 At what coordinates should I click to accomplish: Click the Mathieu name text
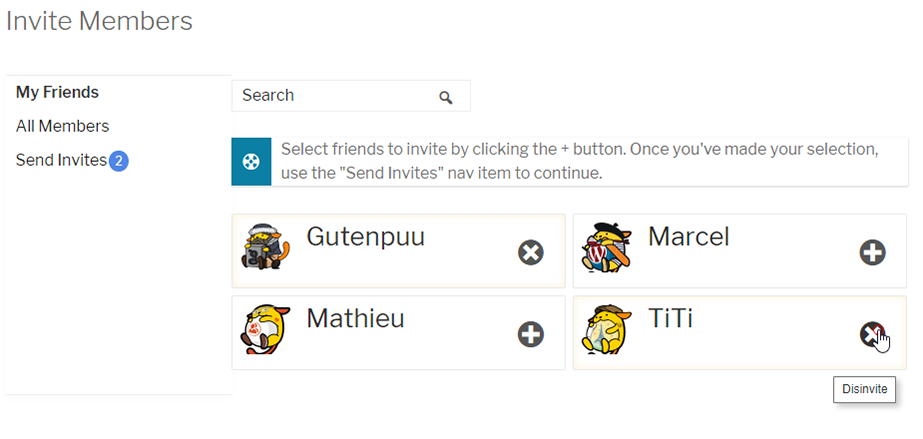tap(356, 318)
